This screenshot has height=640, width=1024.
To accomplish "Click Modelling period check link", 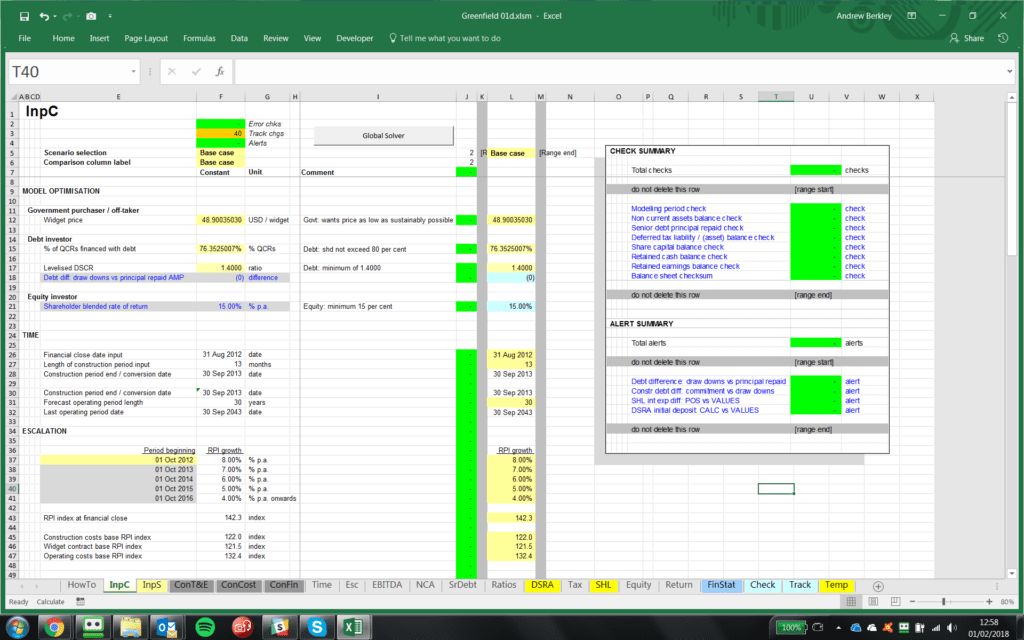I will click(x=668, y=209).
